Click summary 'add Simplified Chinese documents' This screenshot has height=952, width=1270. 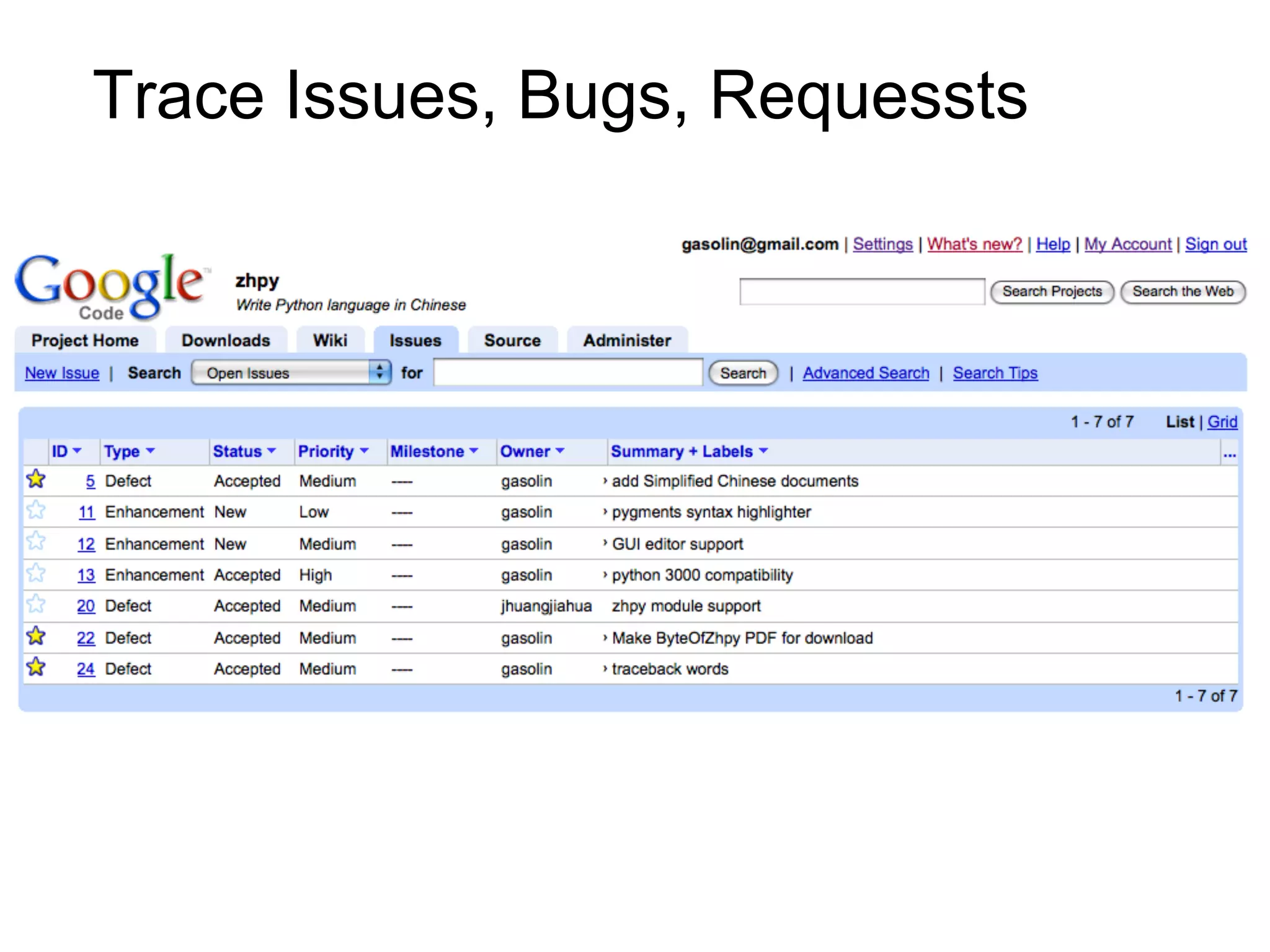click(x=735, y=482)
